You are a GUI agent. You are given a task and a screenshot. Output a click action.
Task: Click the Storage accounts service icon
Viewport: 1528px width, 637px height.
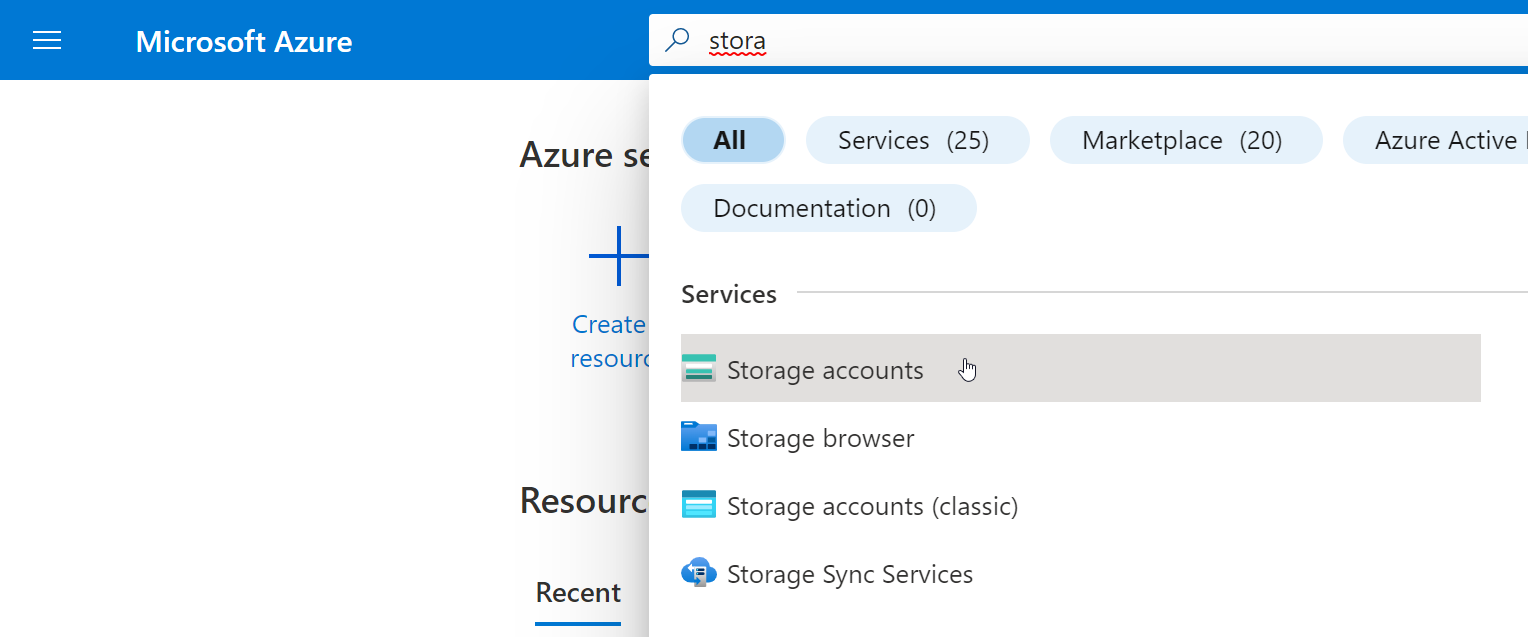pos(699,369)
